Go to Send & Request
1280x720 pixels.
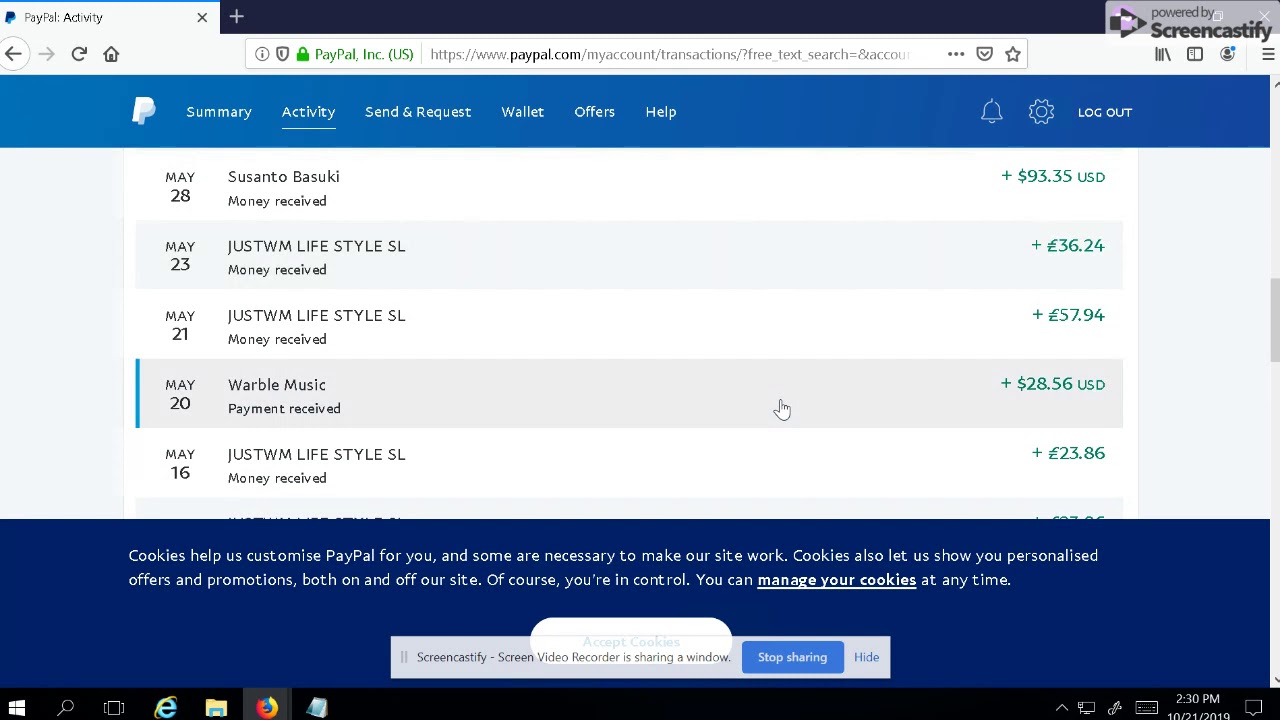[418, 112]
